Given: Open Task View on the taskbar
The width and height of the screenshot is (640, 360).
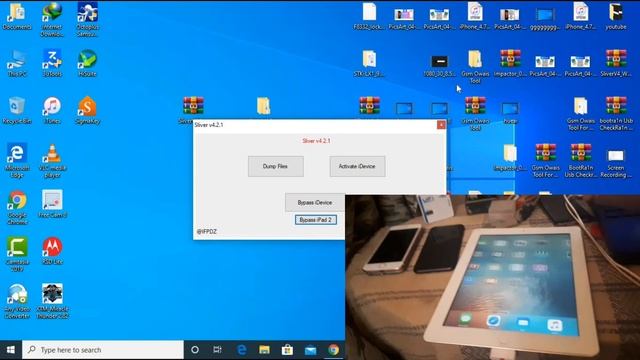Looking at the screenshot, I should pyautogui.click(x=218, y=350).
